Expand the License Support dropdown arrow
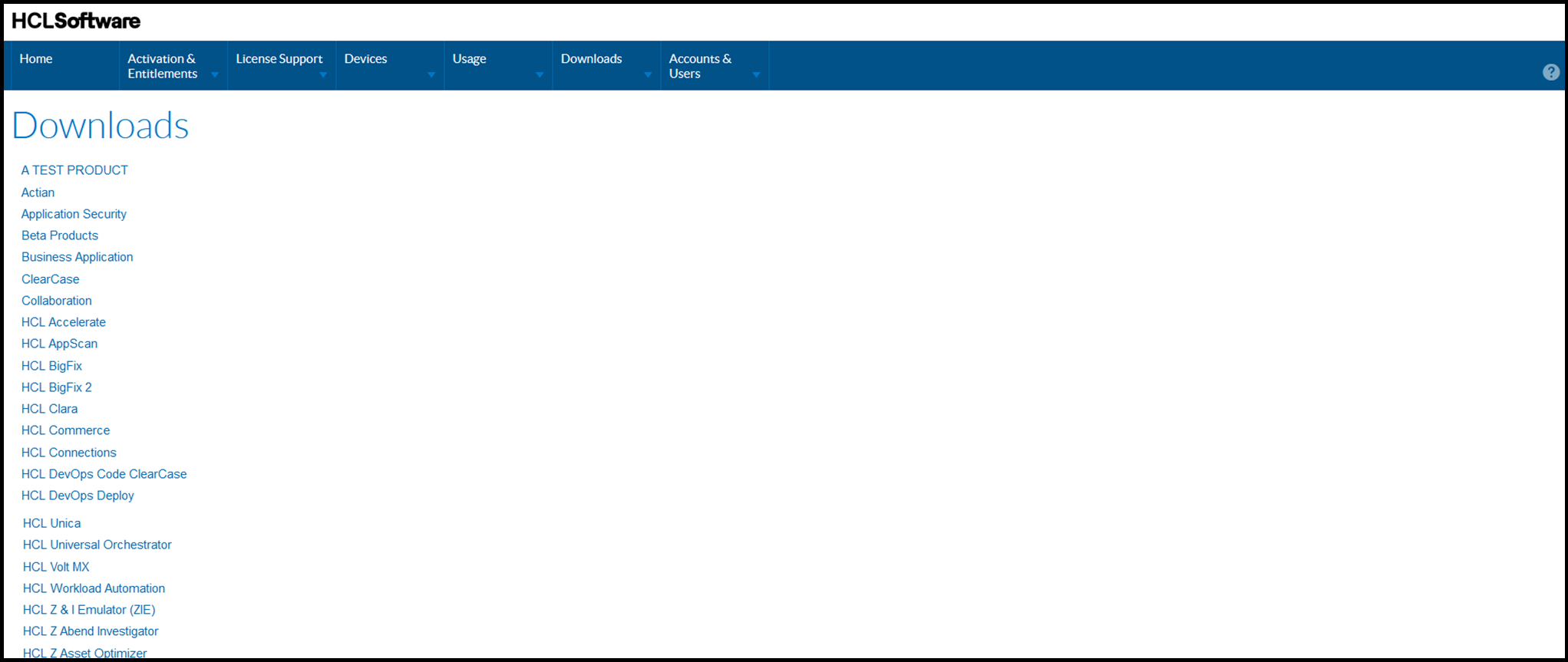This screenshot has width=1568, height=662. click(323, 74)
